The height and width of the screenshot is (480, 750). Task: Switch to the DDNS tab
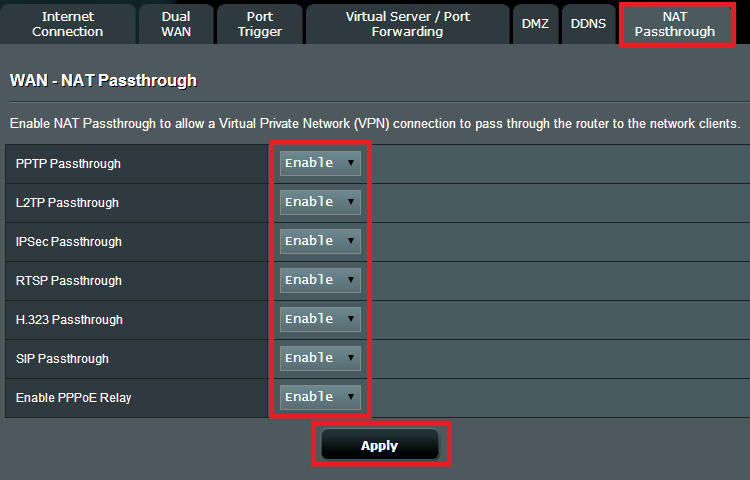tap(588, 24)
